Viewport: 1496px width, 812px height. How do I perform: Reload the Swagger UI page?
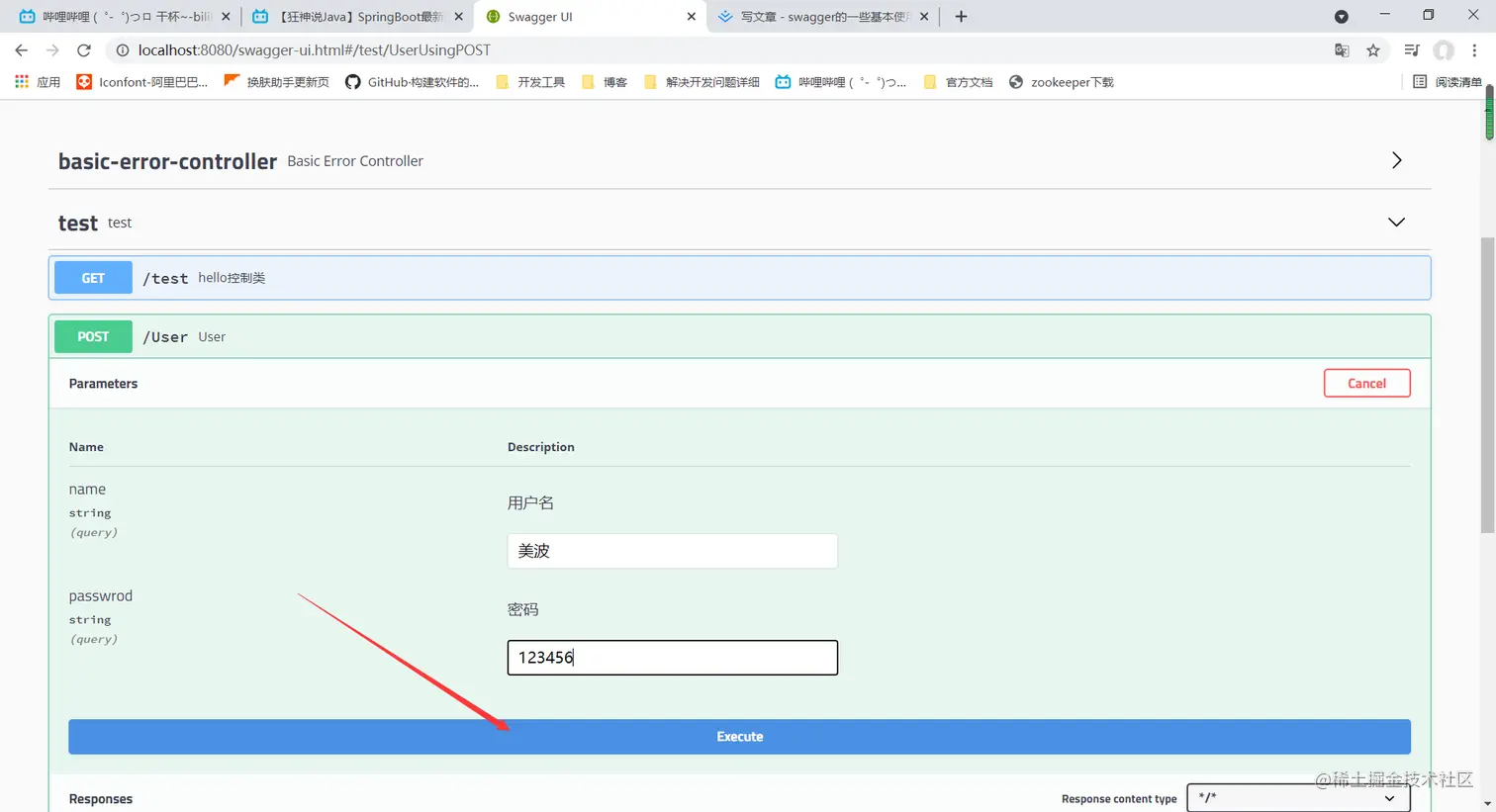tap(84, 50)
